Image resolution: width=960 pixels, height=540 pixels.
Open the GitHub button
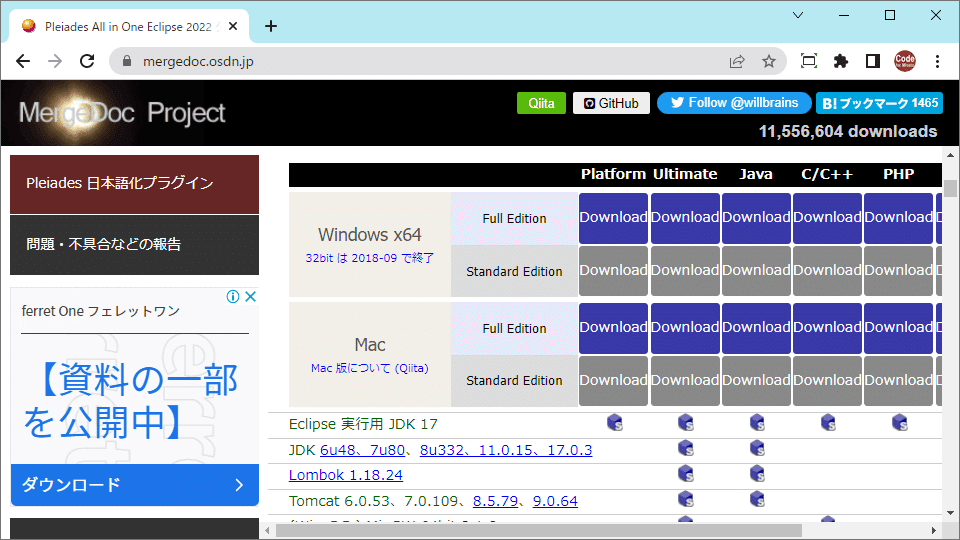(611, 103)
